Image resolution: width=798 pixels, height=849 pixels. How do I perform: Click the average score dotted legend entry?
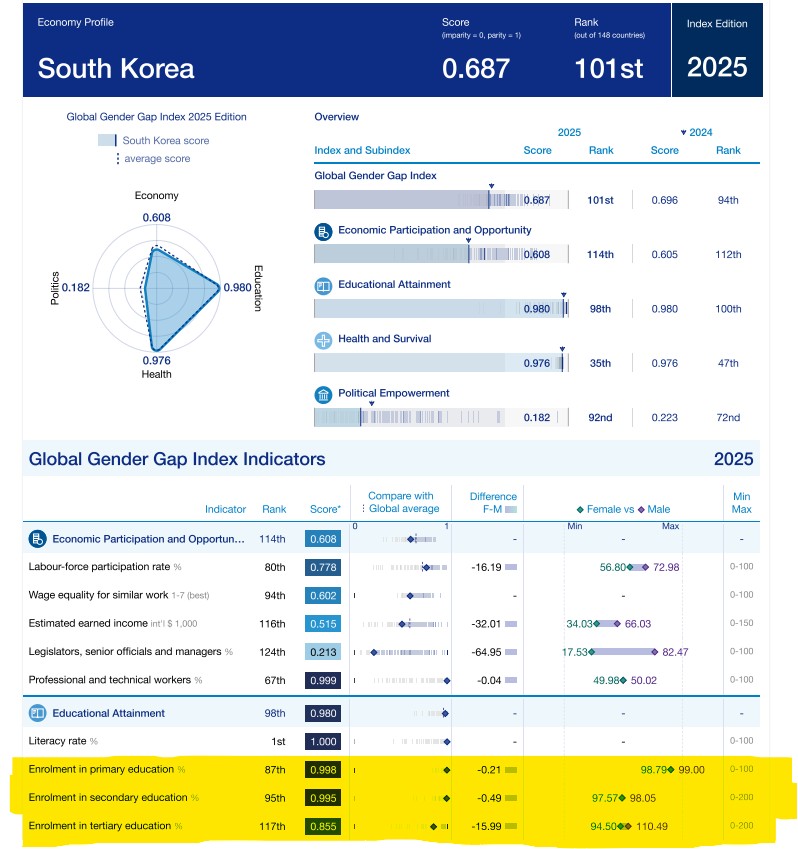point(156,159)
